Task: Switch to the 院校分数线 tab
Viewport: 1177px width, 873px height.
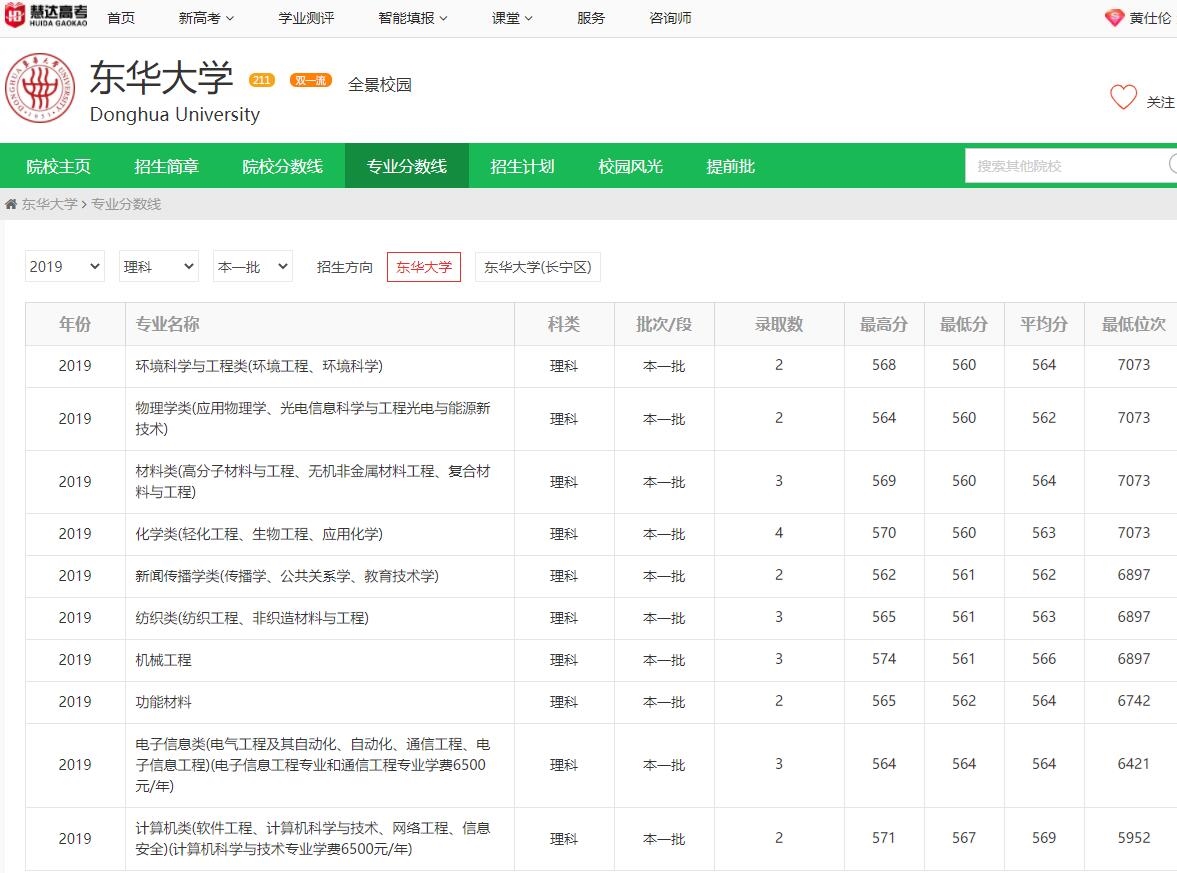Action: [282, 166]
